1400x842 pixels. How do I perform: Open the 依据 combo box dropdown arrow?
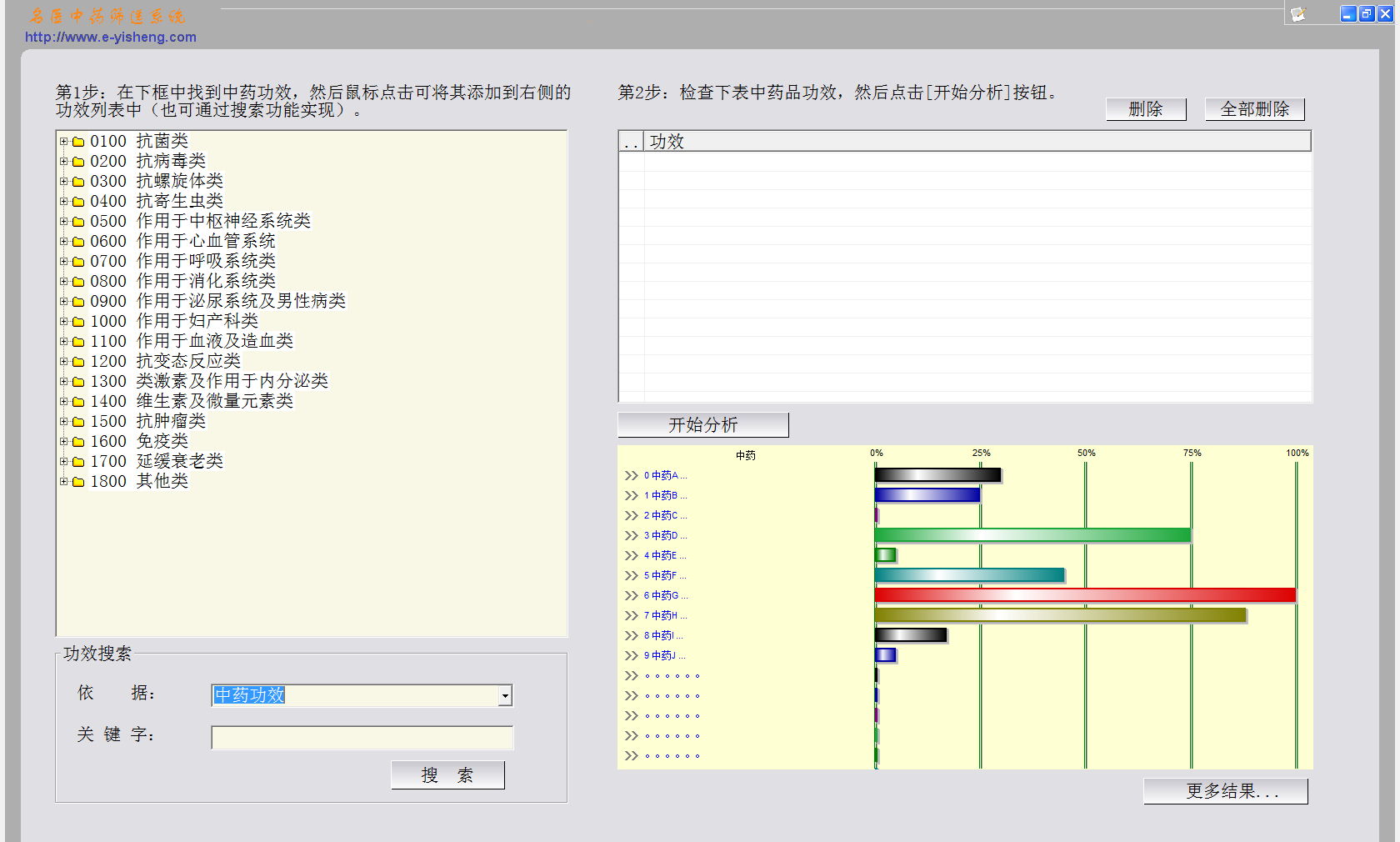point(505,696)
